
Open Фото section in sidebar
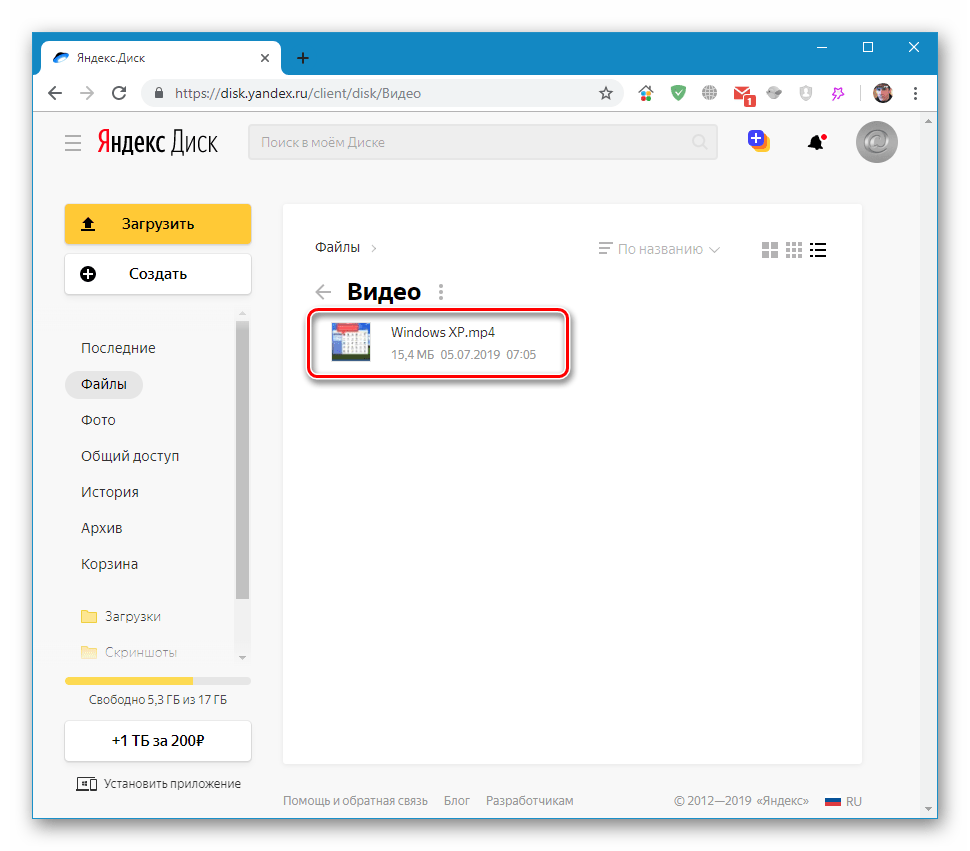coord(98,421)
